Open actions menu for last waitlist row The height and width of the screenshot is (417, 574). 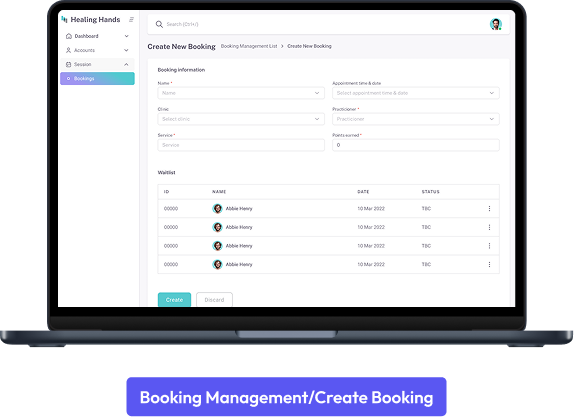tap(489, 264)
